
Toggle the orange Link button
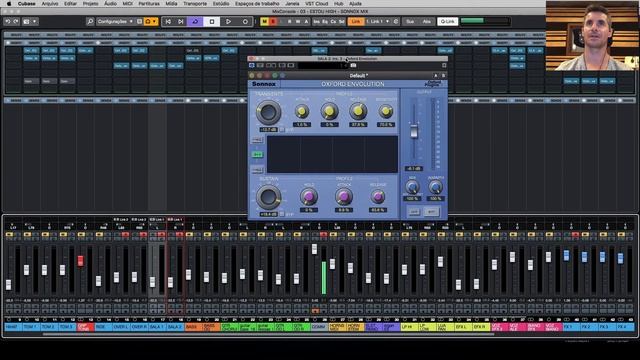coord(356,22)
